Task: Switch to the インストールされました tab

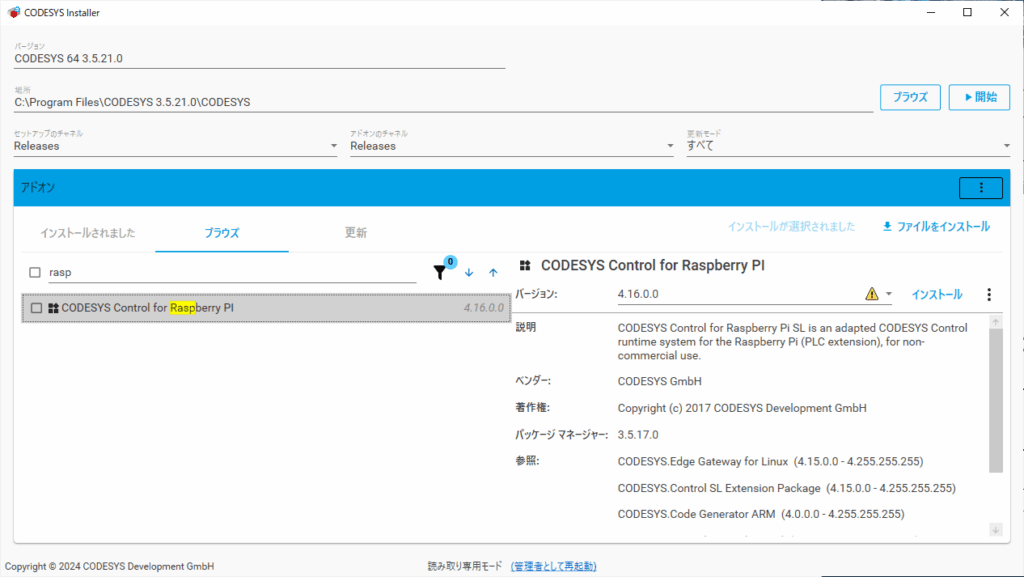Action: pos(88,233)
